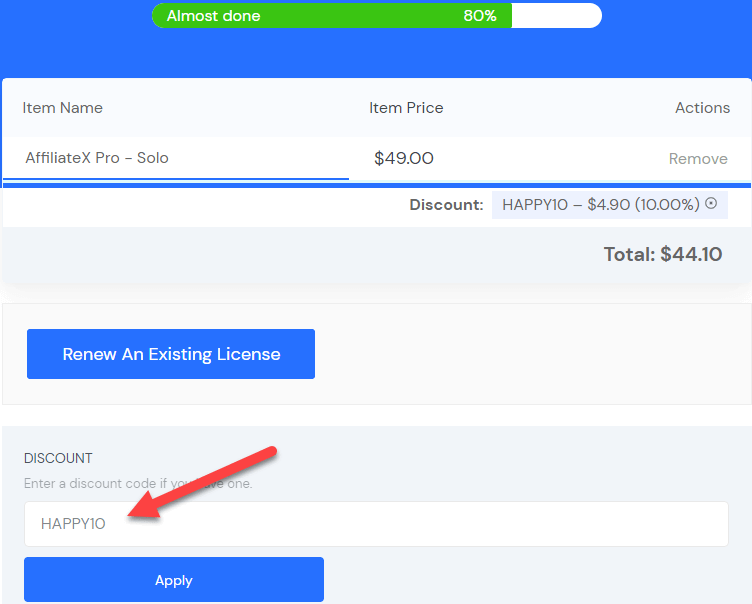Click the Item Name column header
Image resolution: width=752 pixels, height=604 pixels.
pos(62,108)
